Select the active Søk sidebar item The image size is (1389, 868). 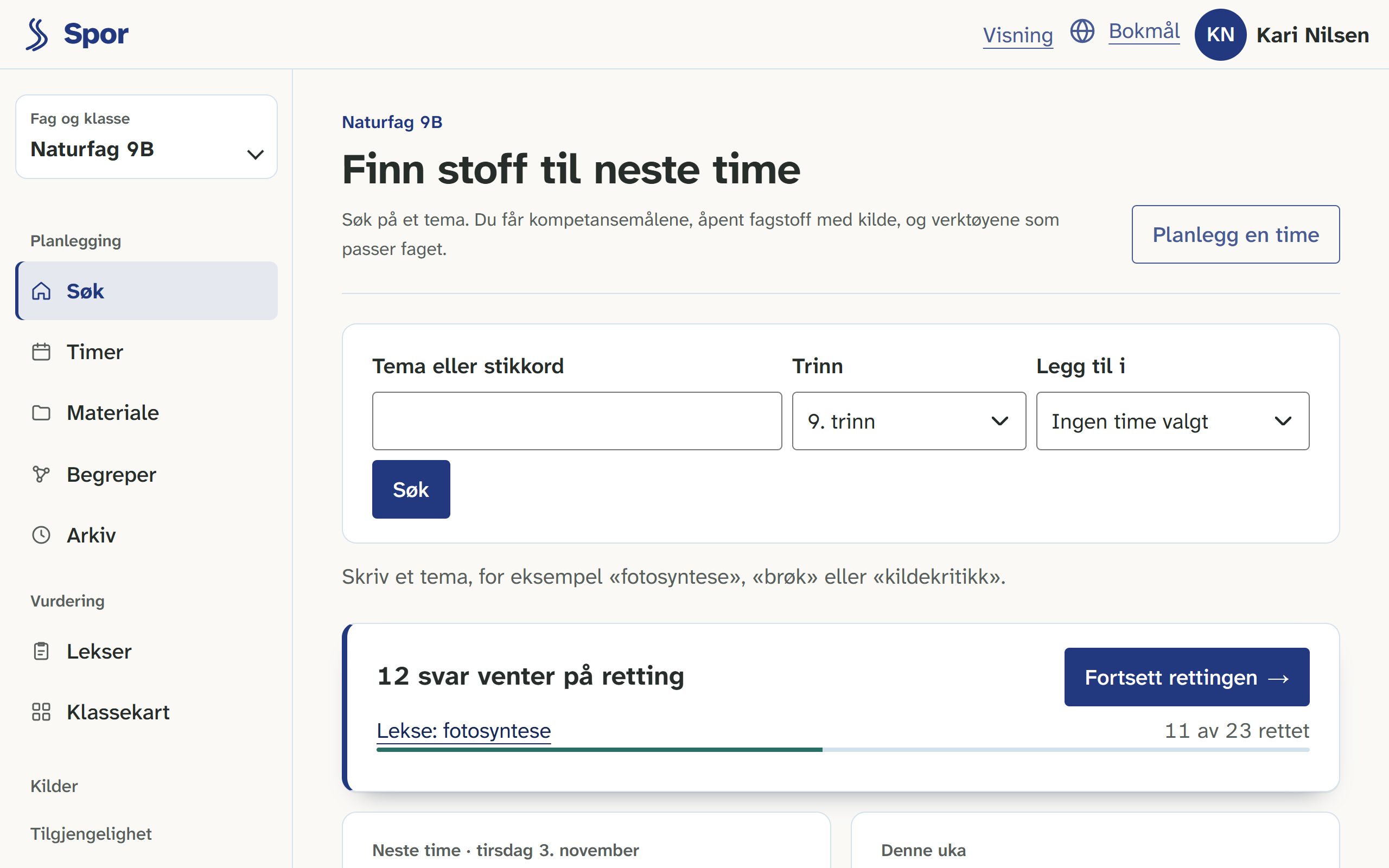tap(146, 291)
